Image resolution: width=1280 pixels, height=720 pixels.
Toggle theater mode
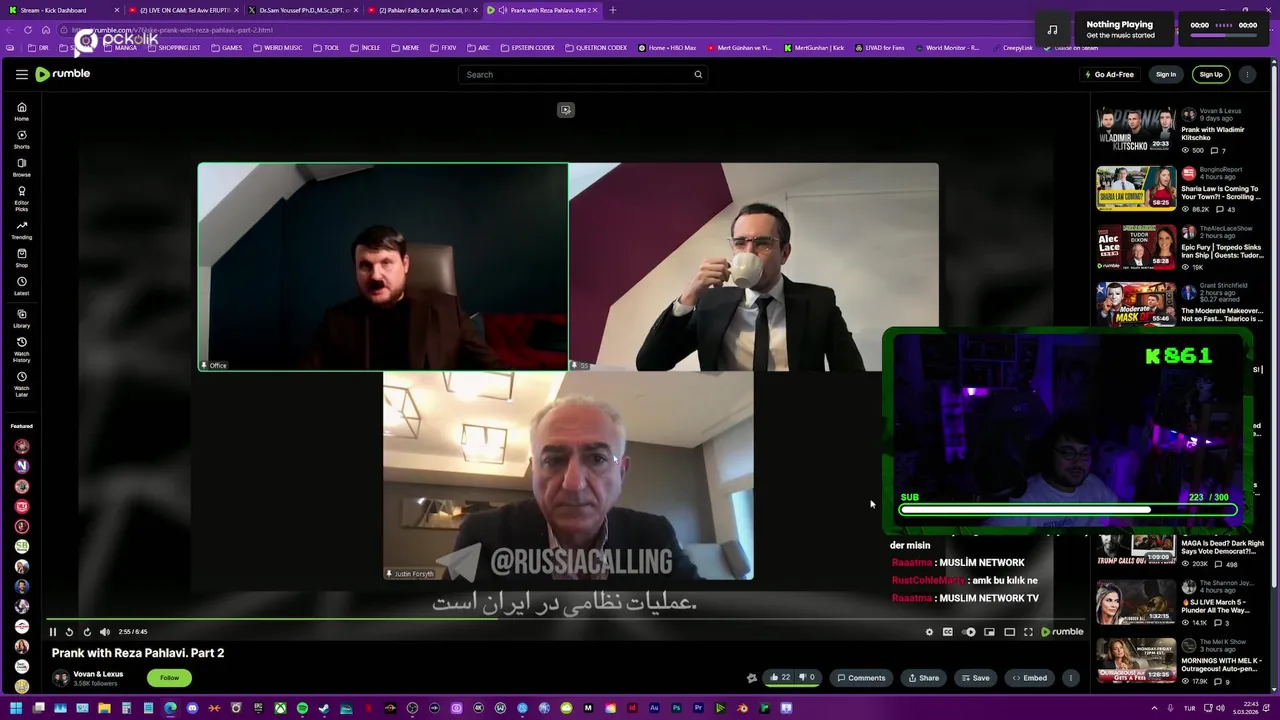[1009, 632]
